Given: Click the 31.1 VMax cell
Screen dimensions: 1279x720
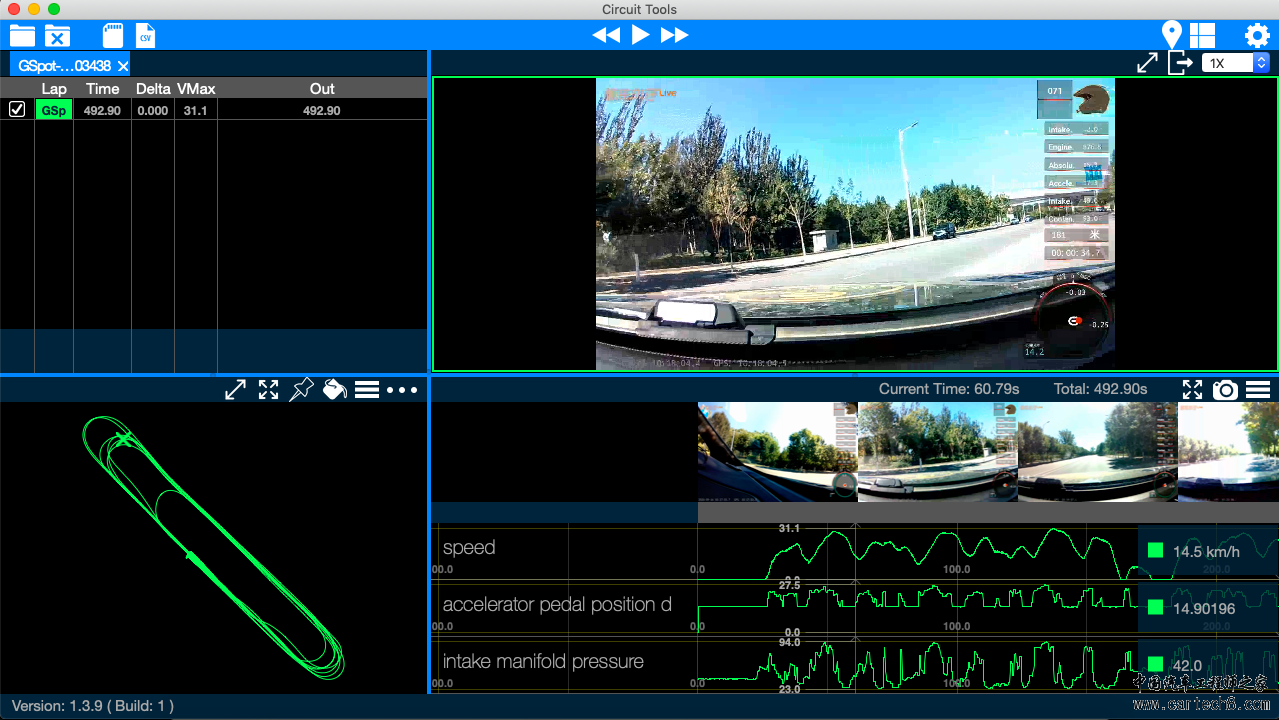Looking at the screenshot, I should (x=195, y=111).
